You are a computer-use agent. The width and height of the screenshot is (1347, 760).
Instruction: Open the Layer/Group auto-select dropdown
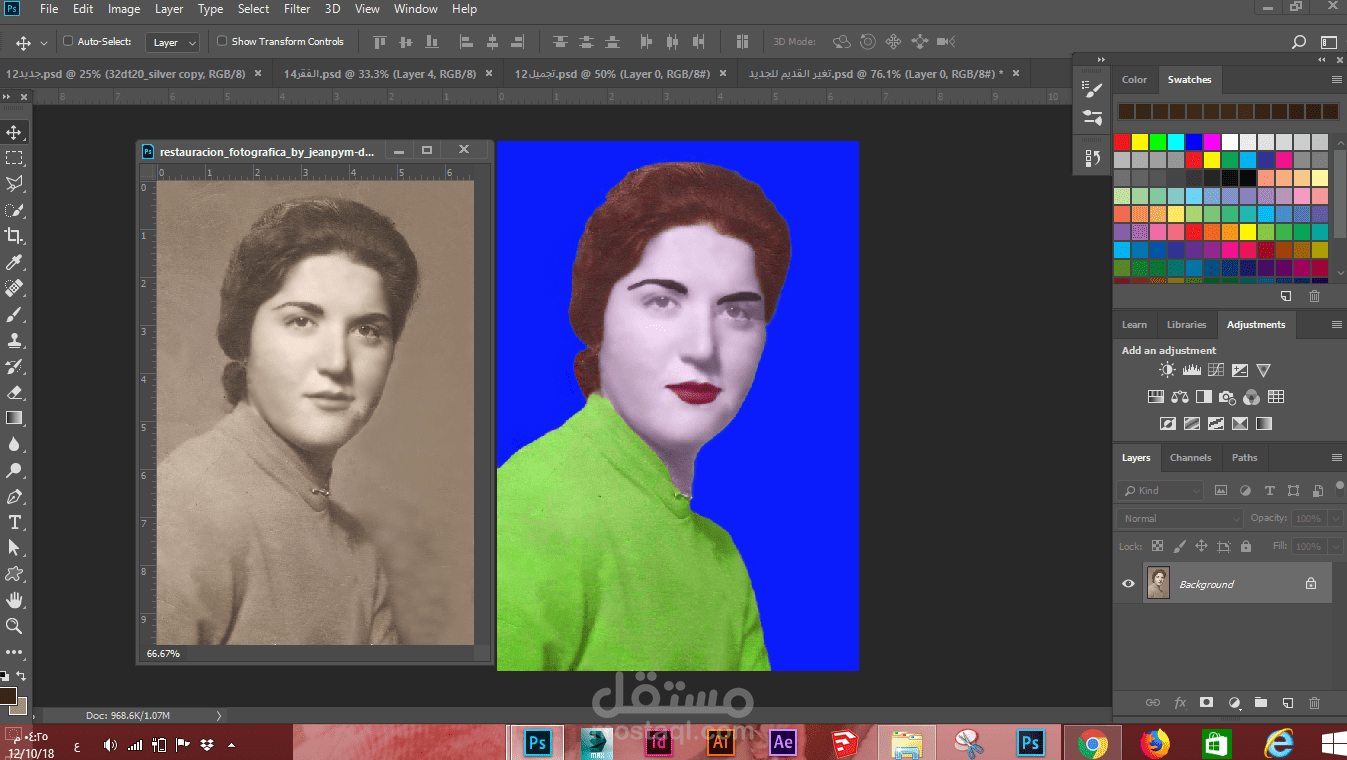pyautogui.click(x=174, y=42)
